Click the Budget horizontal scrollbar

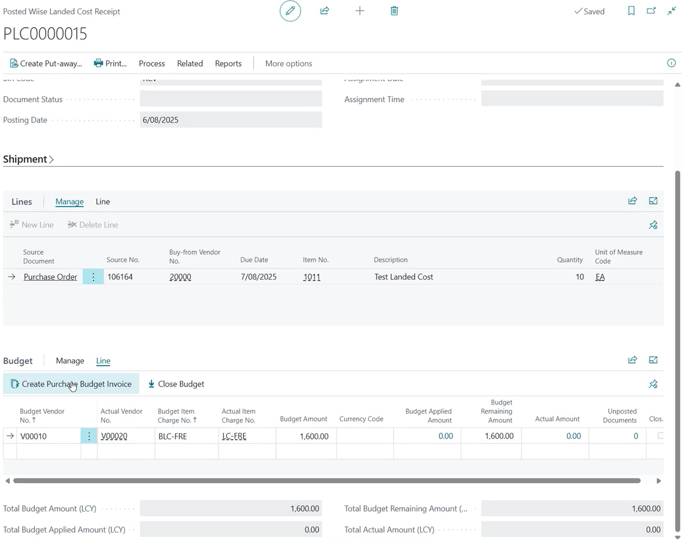[326, 481]
